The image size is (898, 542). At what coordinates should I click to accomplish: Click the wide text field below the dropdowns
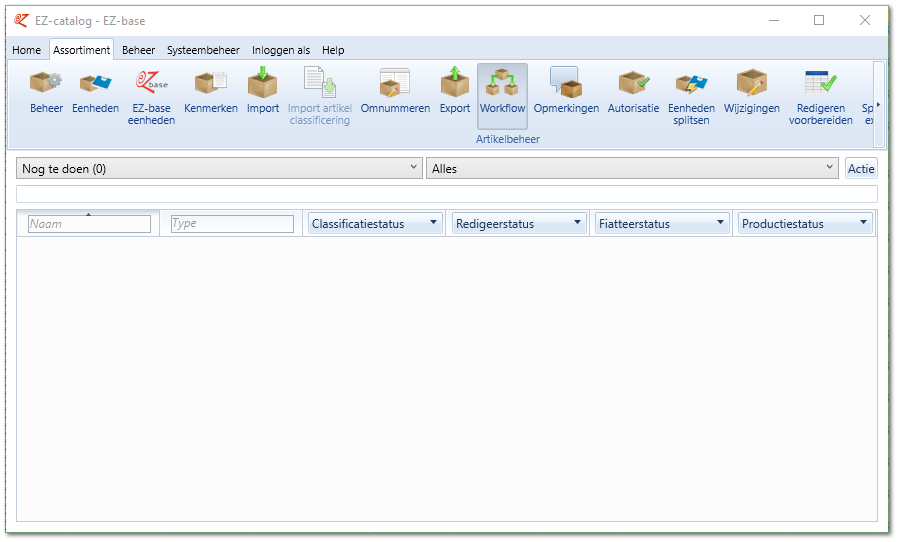447,194
